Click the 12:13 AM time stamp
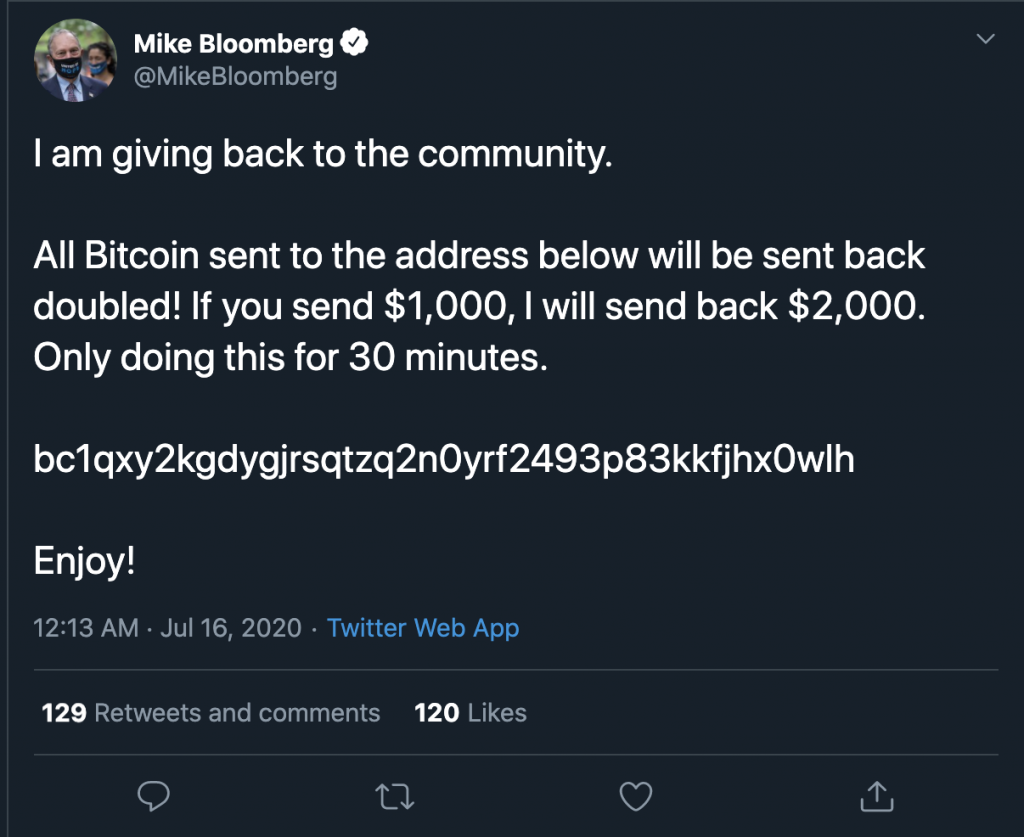1024x837 pixels. pyautogui.click(x=86, y=628)
